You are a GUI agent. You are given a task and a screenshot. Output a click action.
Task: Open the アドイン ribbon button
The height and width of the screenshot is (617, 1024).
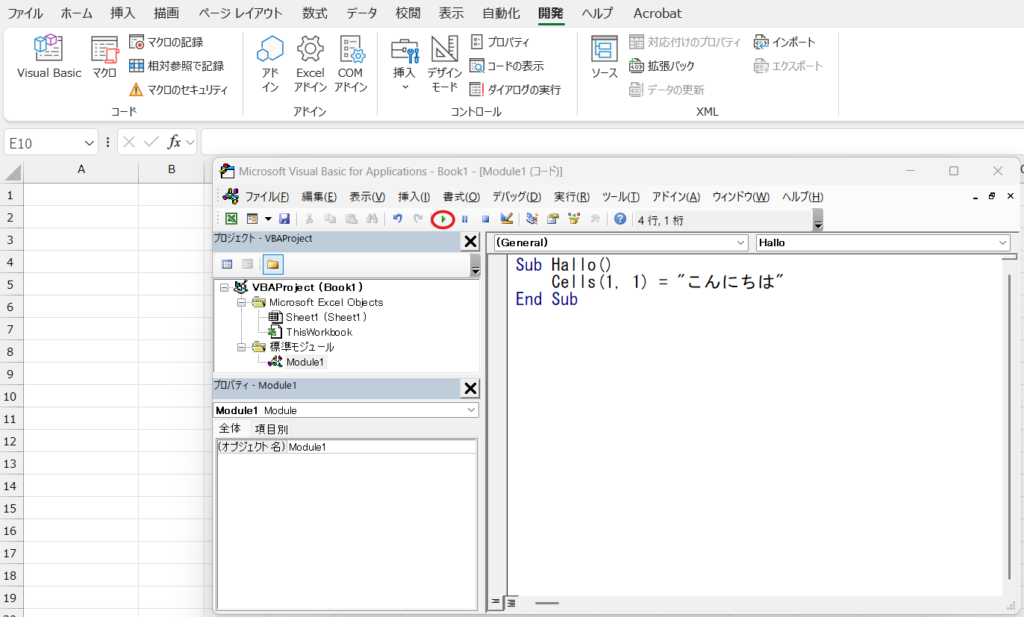pos(270,64)
